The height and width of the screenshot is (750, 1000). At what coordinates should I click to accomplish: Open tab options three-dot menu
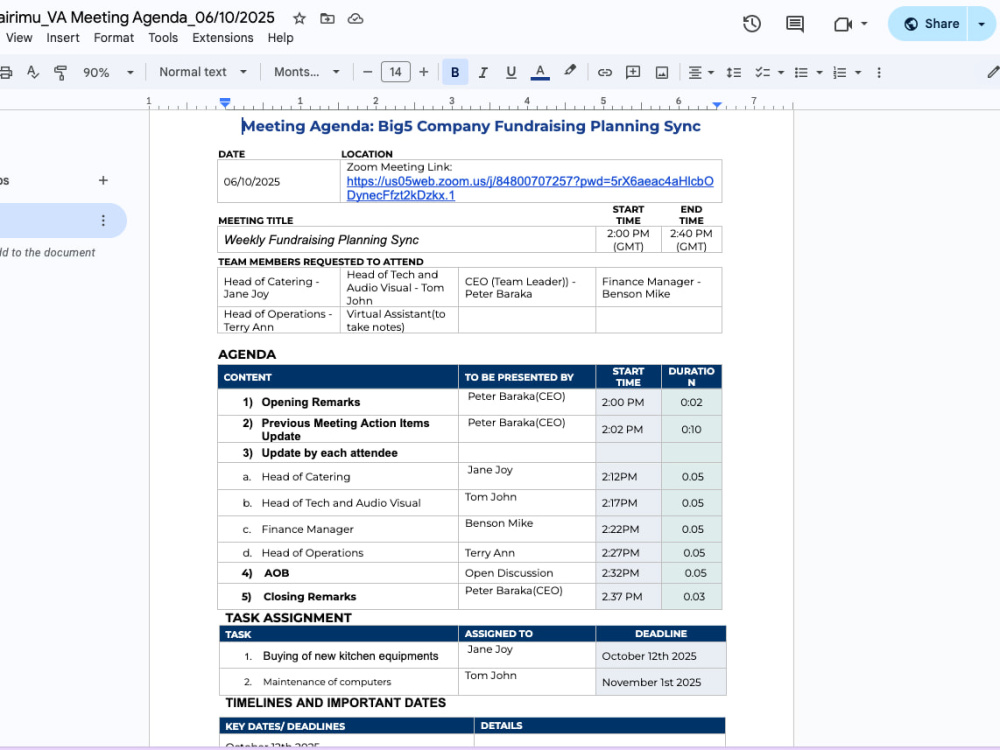pos(103,221)
